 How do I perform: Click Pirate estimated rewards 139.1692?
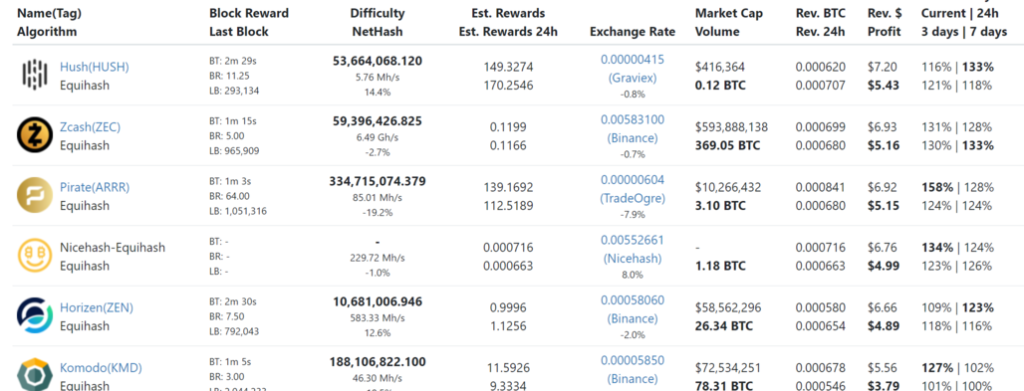coord(508,187)
